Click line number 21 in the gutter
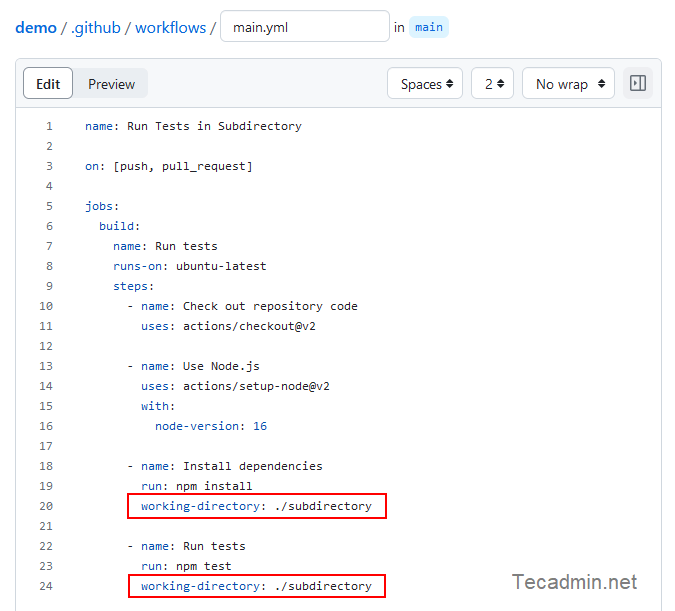The width and height of the screenshot is (675, 611). click(46, 526)
